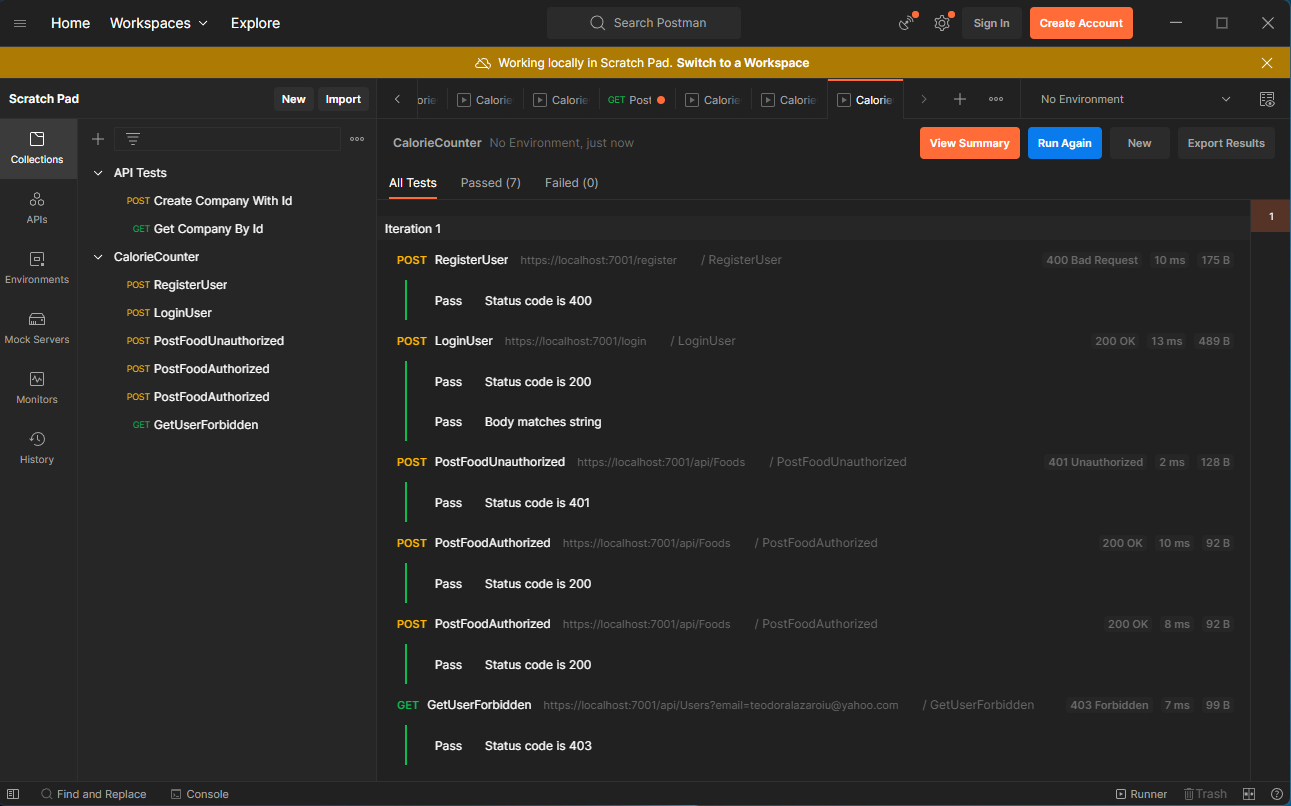Toggle two-pane view icon in status bar
This screenshot has width=1291, height=806.
pos(1249,794)
